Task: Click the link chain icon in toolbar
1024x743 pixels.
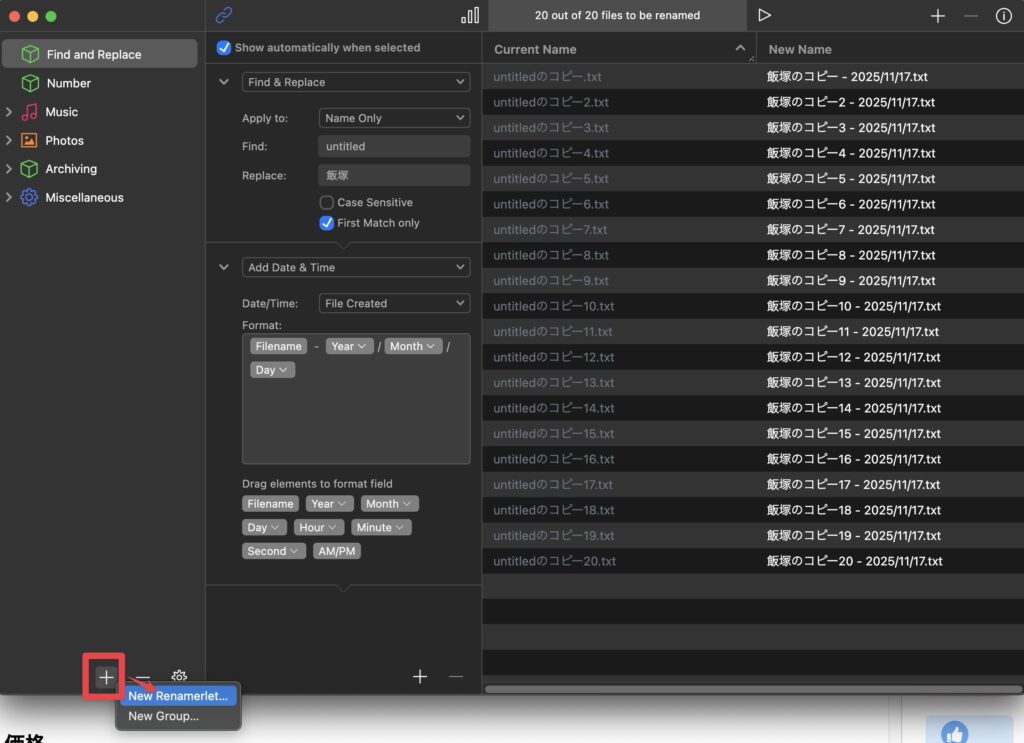Action: (224, 15)
